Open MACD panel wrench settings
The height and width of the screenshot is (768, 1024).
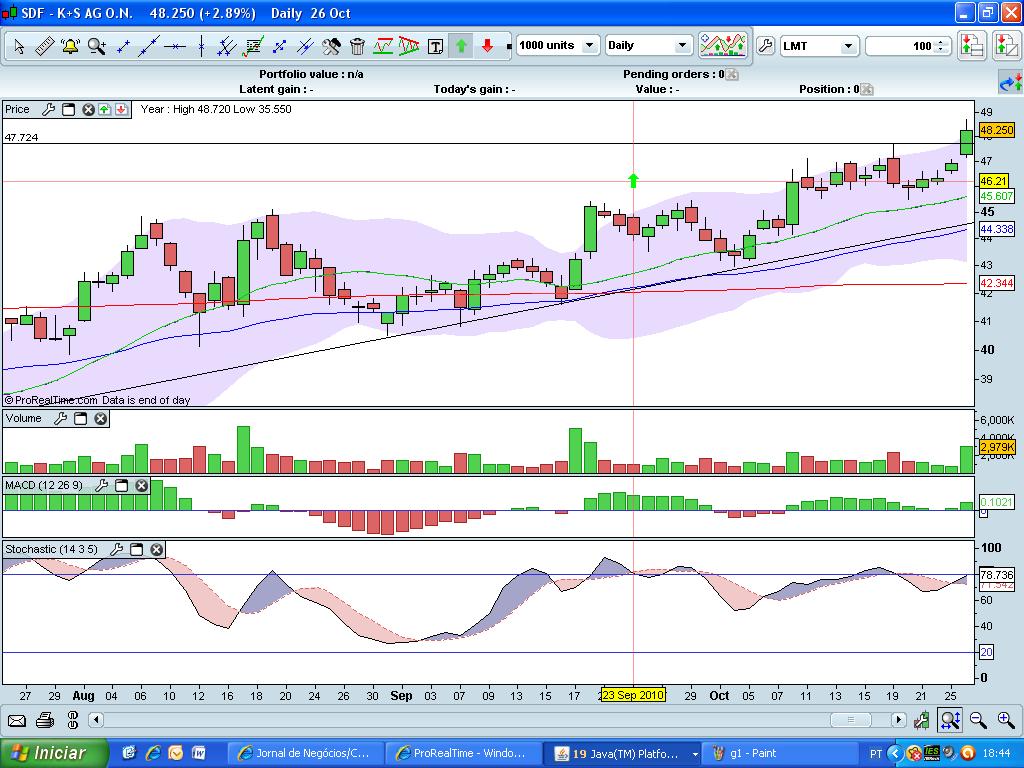(101, 485)
